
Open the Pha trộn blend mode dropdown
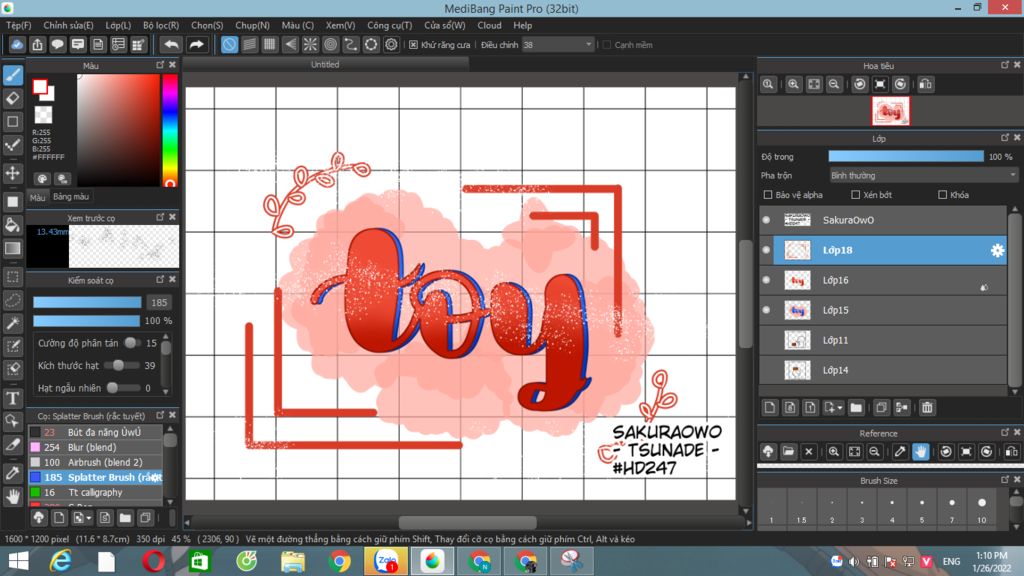pos(923,176)
